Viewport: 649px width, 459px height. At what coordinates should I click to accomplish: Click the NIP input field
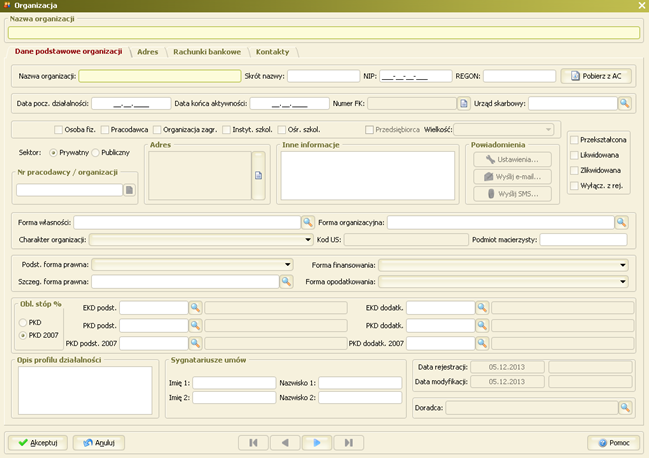[416, 76]
